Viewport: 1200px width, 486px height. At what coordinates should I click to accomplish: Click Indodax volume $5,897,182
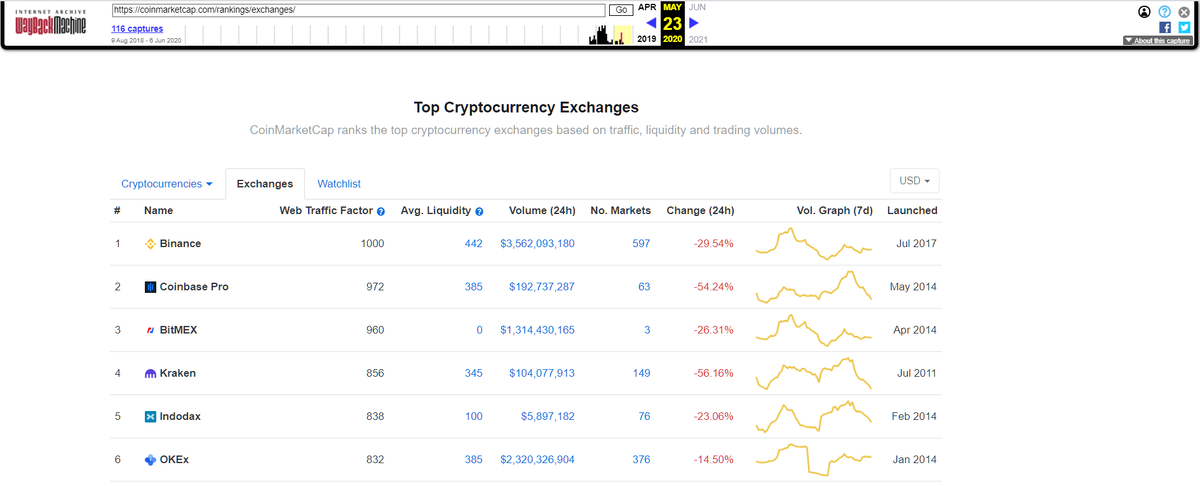coord(548,416)
